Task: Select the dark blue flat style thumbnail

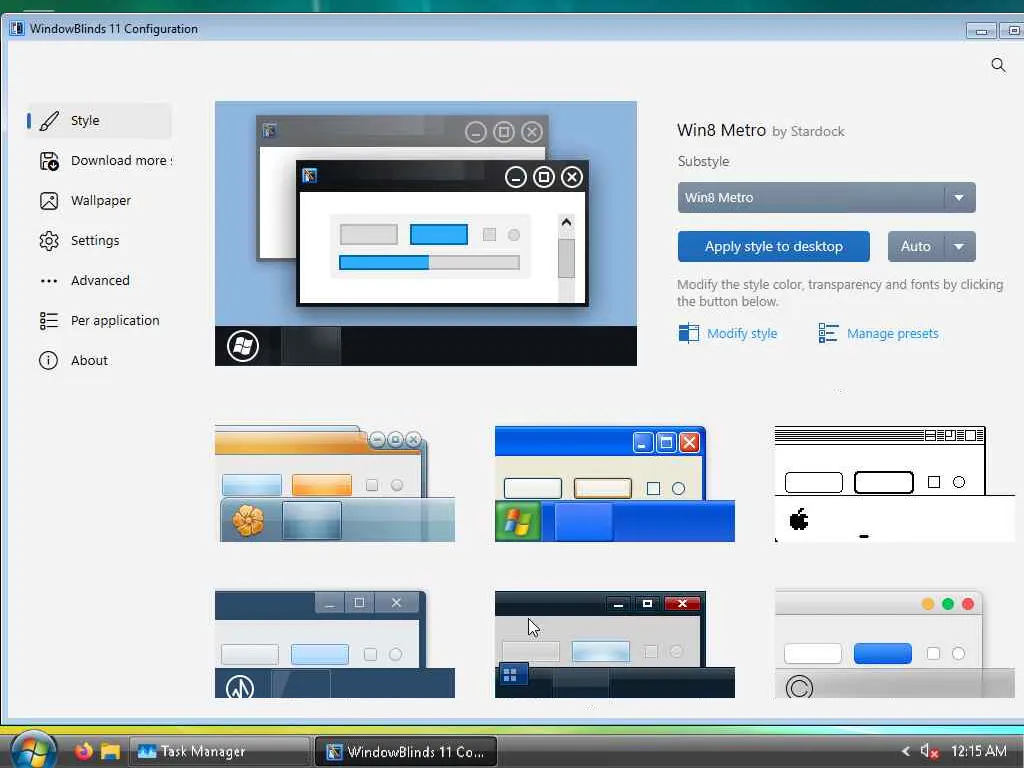Action: 334,644
